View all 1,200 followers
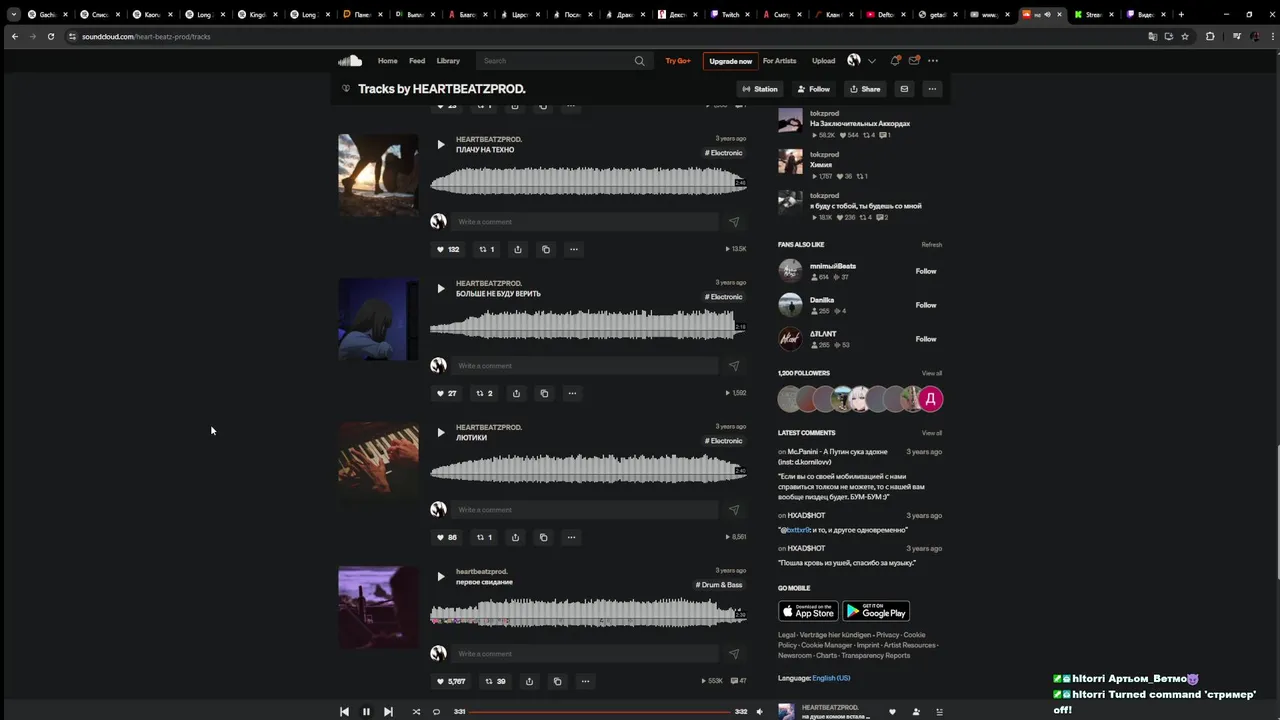Viewport: 1280px width, 720px height. (932, 373)
